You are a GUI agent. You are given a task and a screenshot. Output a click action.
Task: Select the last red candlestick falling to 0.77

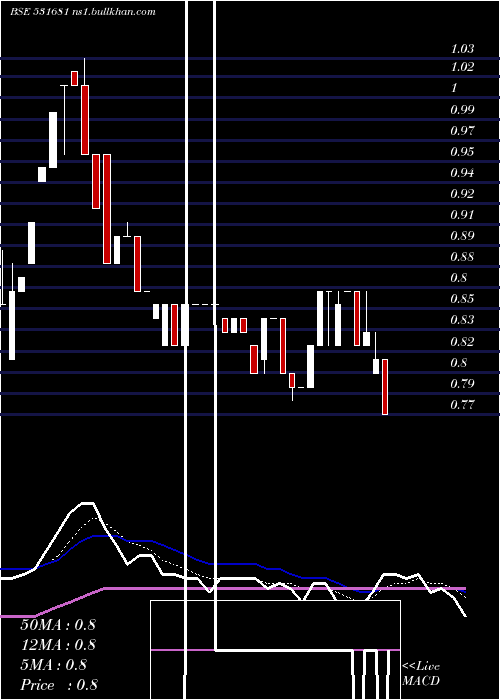[x=385, y=387]
